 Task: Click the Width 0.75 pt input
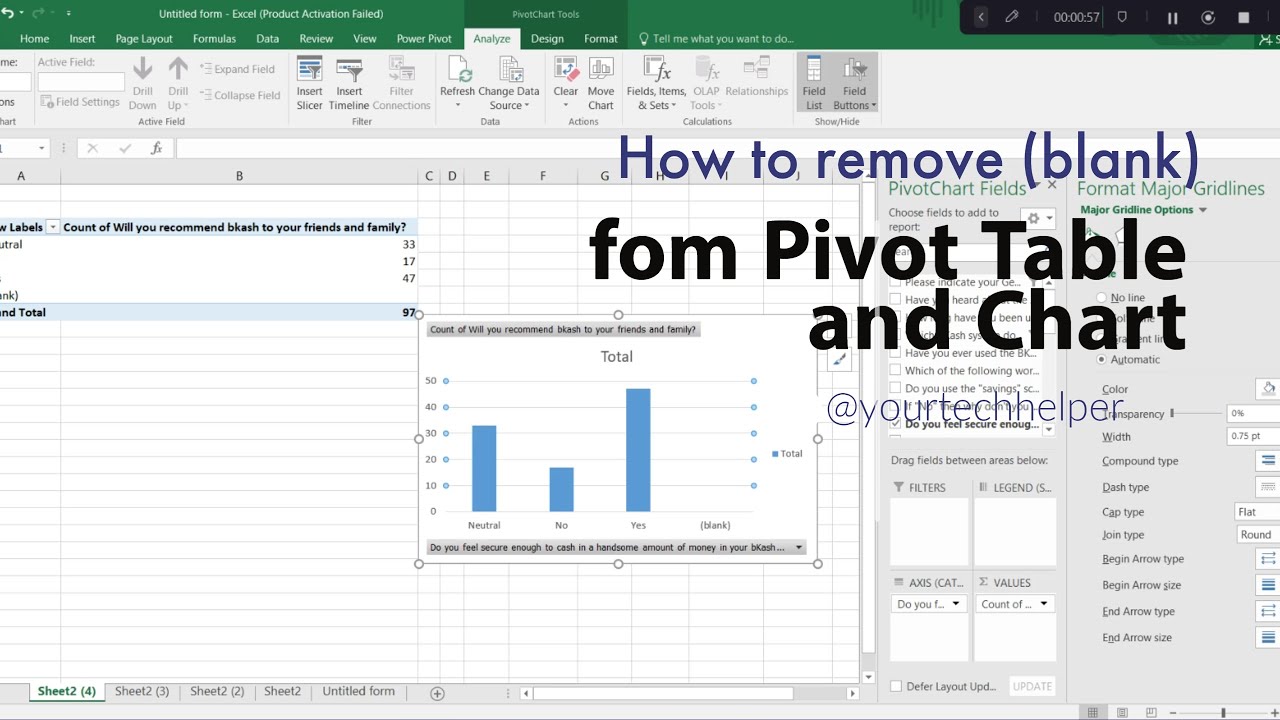(1254, 436)
